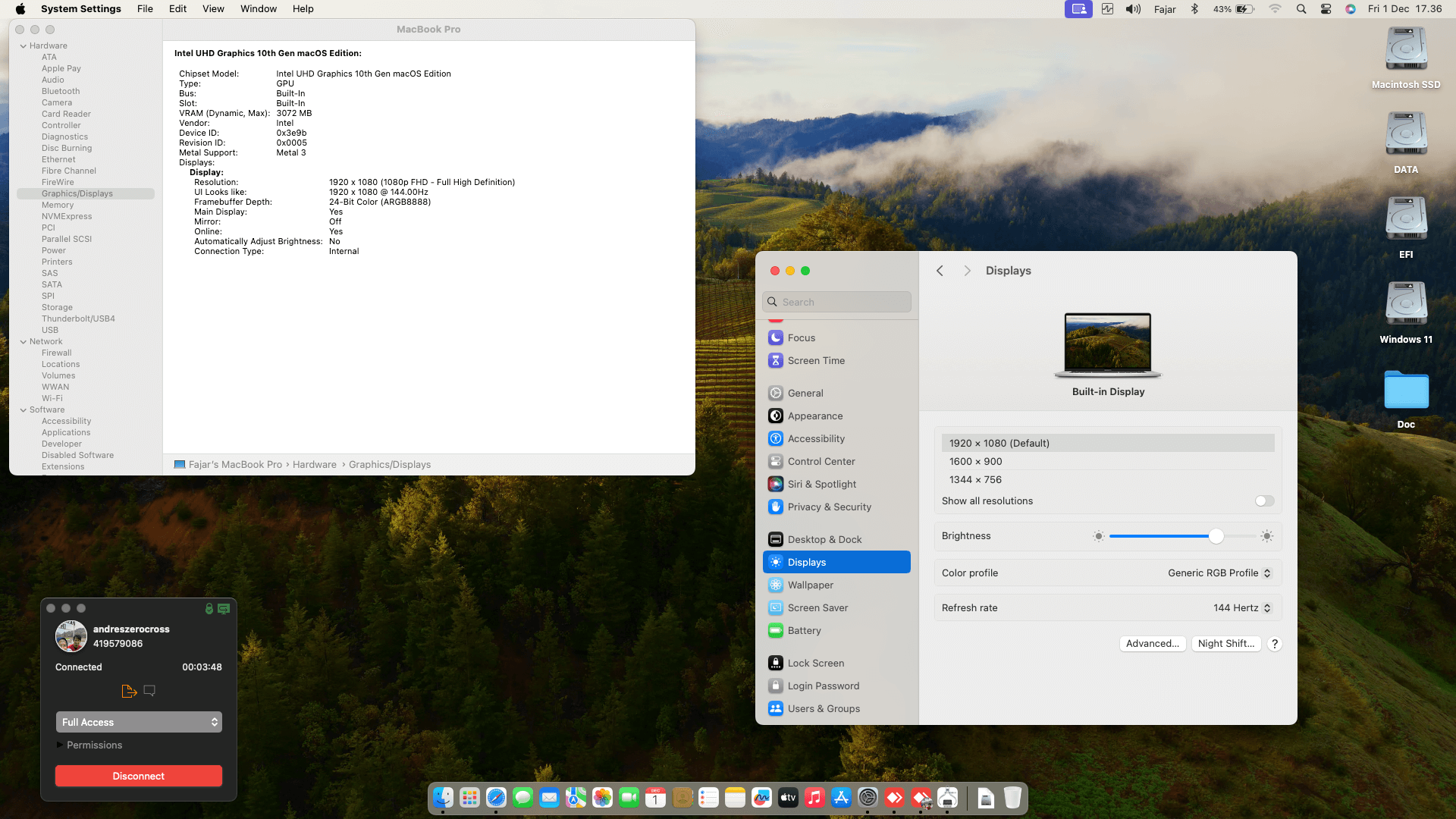Click the Siri & Spotlight sidebar icon

775,484
